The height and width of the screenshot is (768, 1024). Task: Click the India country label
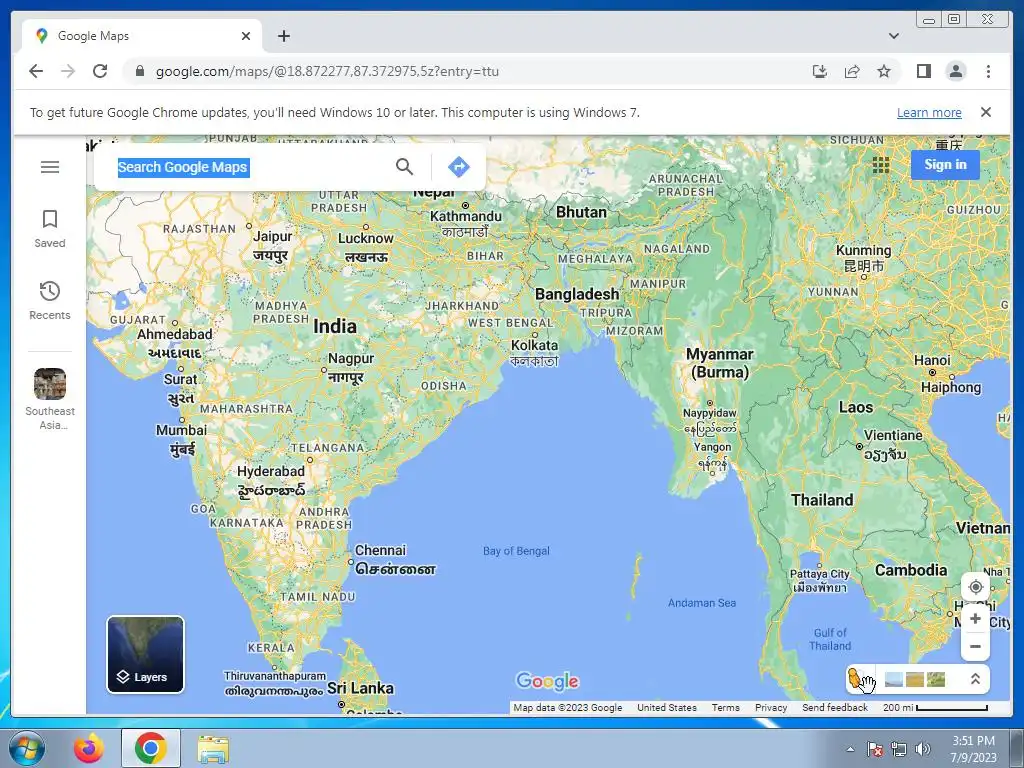[x=335, y=327]
